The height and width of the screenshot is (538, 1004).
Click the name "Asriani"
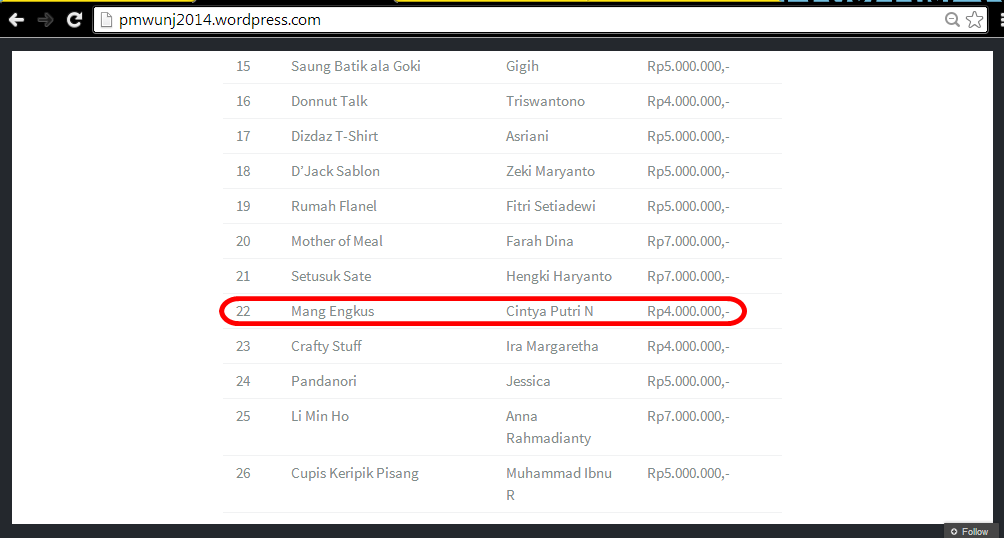(527, 136)
